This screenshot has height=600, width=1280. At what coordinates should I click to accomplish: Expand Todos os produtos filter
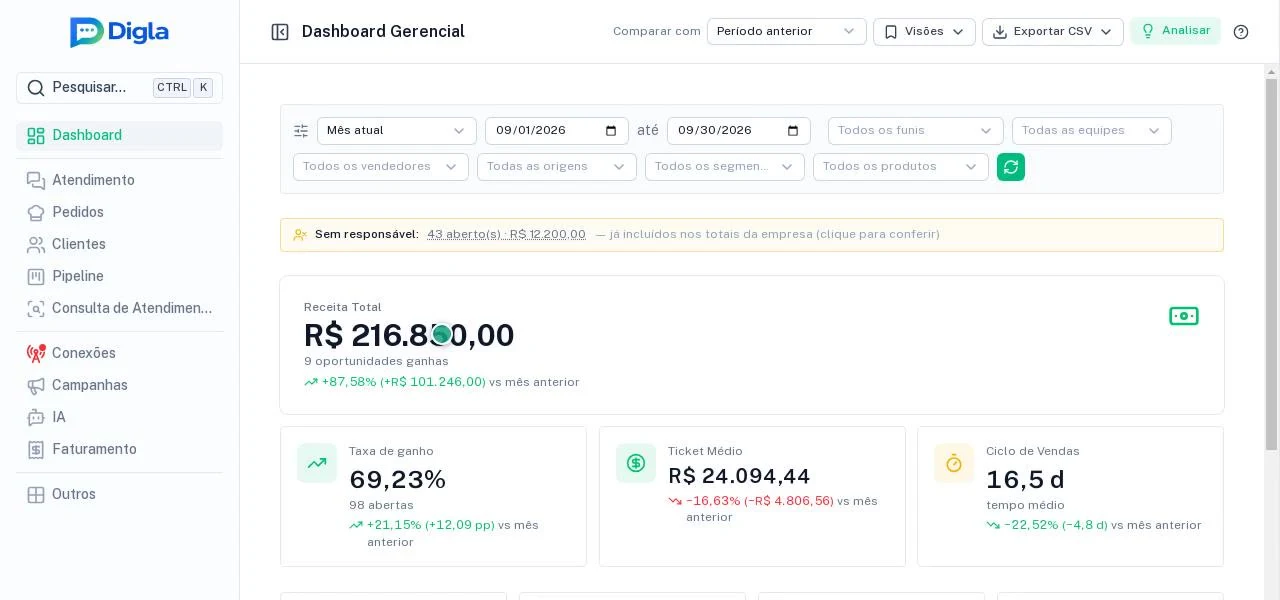tap(901, 167)
